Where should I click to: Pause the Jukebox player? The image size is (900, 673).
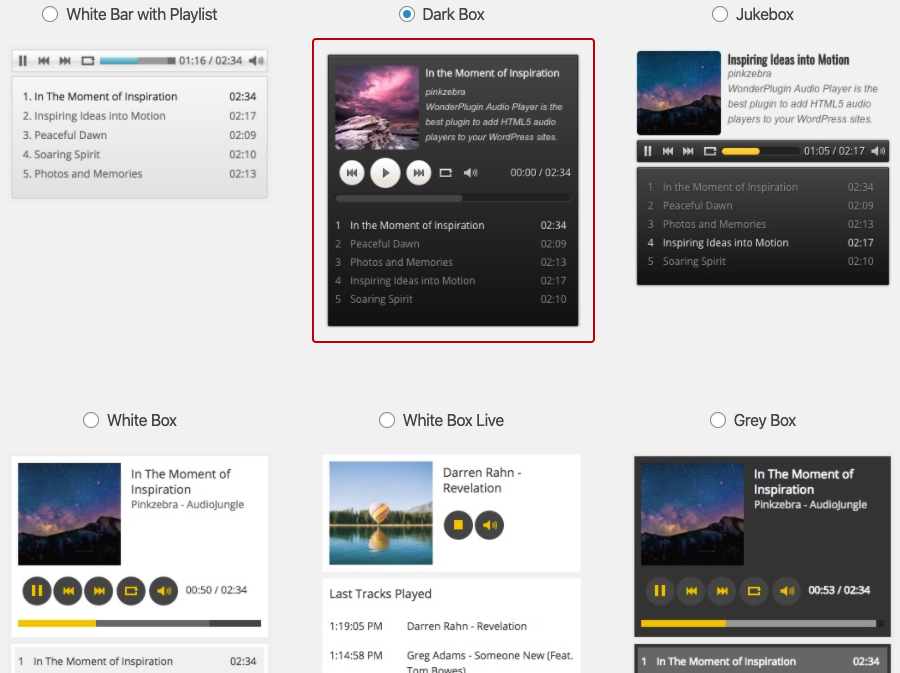click(x=648, y=151)
